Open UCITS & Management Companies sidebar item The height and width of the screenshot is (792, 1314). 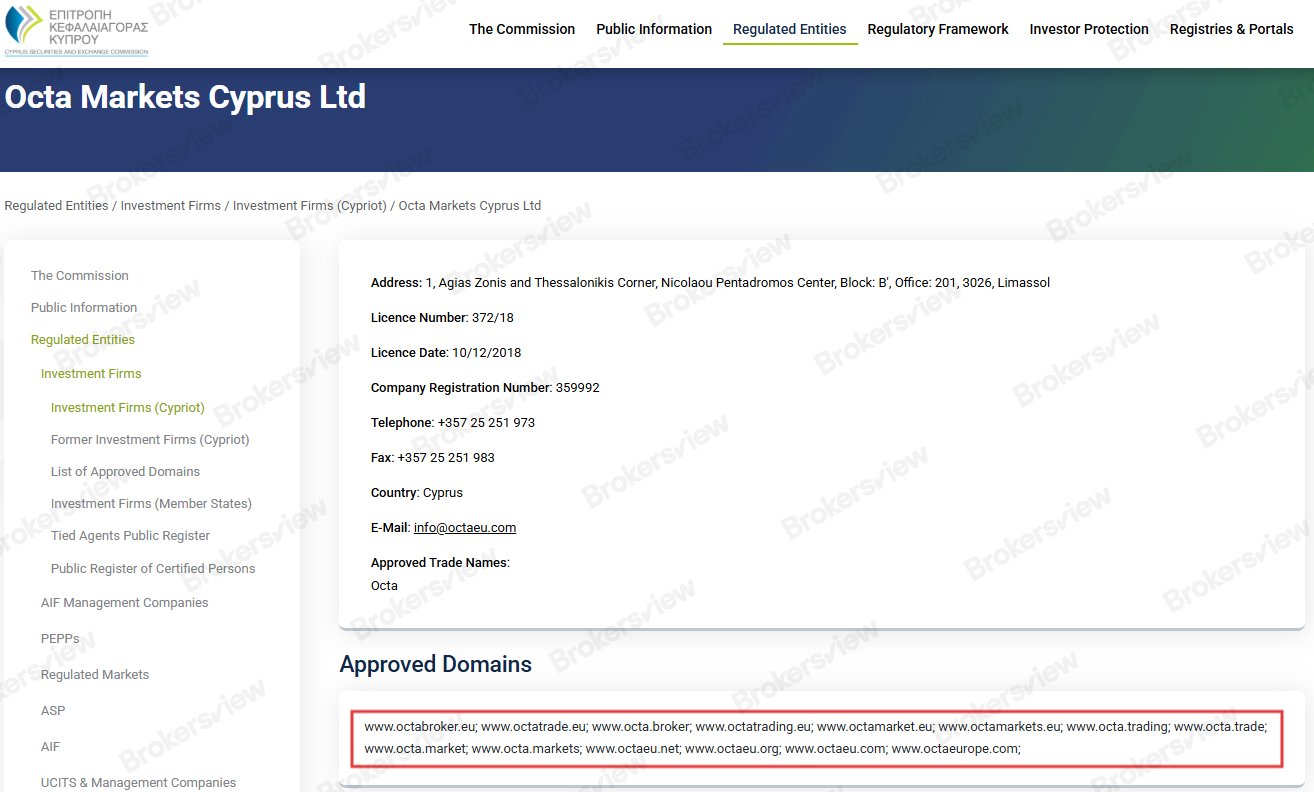139,783
